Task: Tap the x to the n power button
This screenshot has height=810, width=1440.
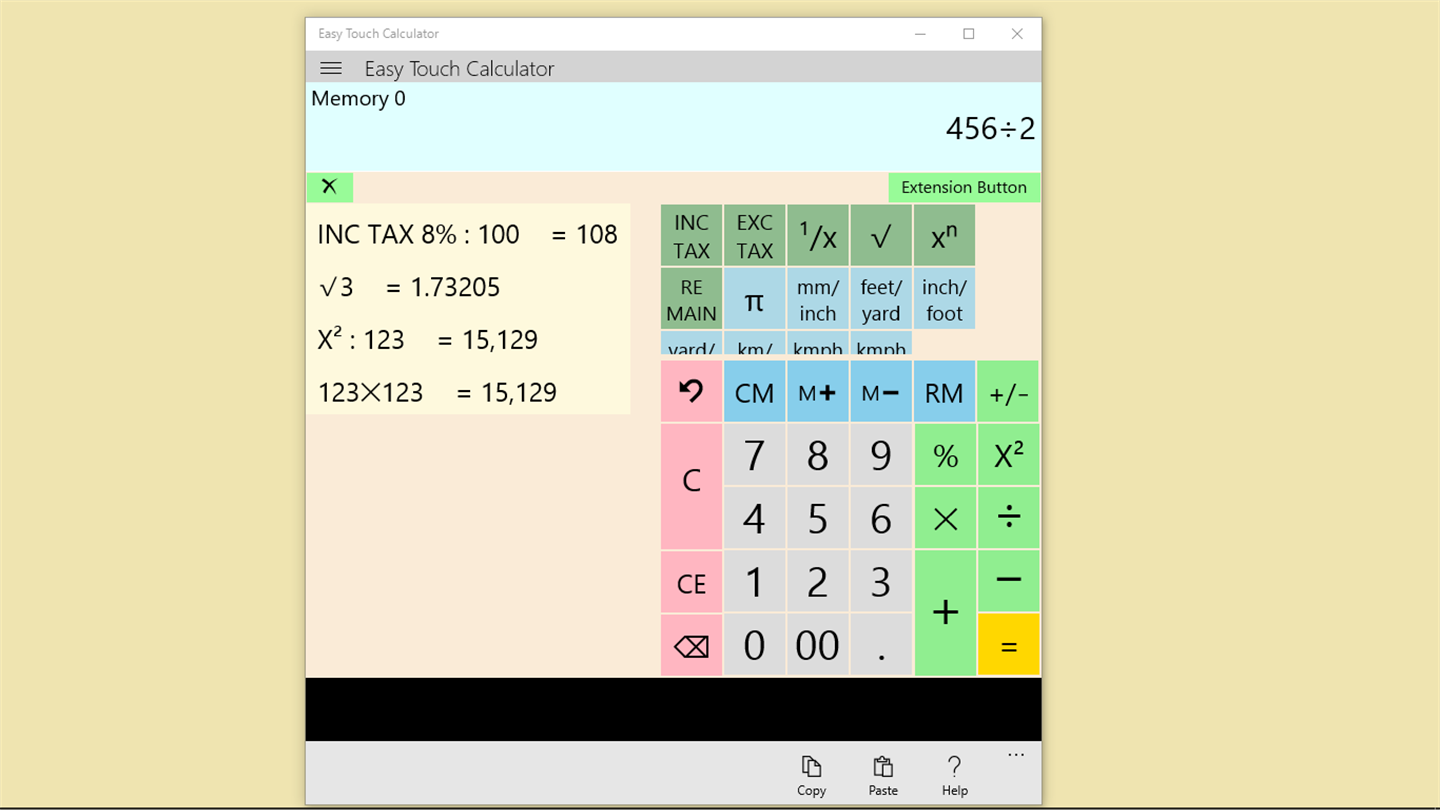Action: [944, 236]
